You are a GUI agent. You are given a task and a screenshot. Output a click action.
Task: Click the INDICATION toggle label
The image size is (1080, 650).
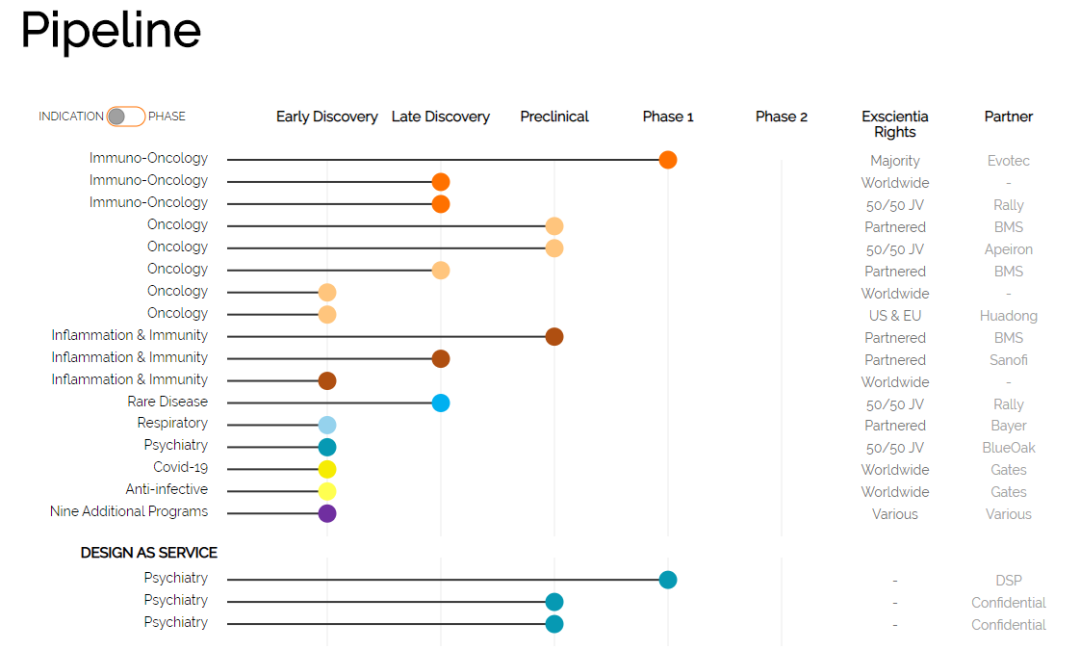pyautogui.click(x=71, y=117)
